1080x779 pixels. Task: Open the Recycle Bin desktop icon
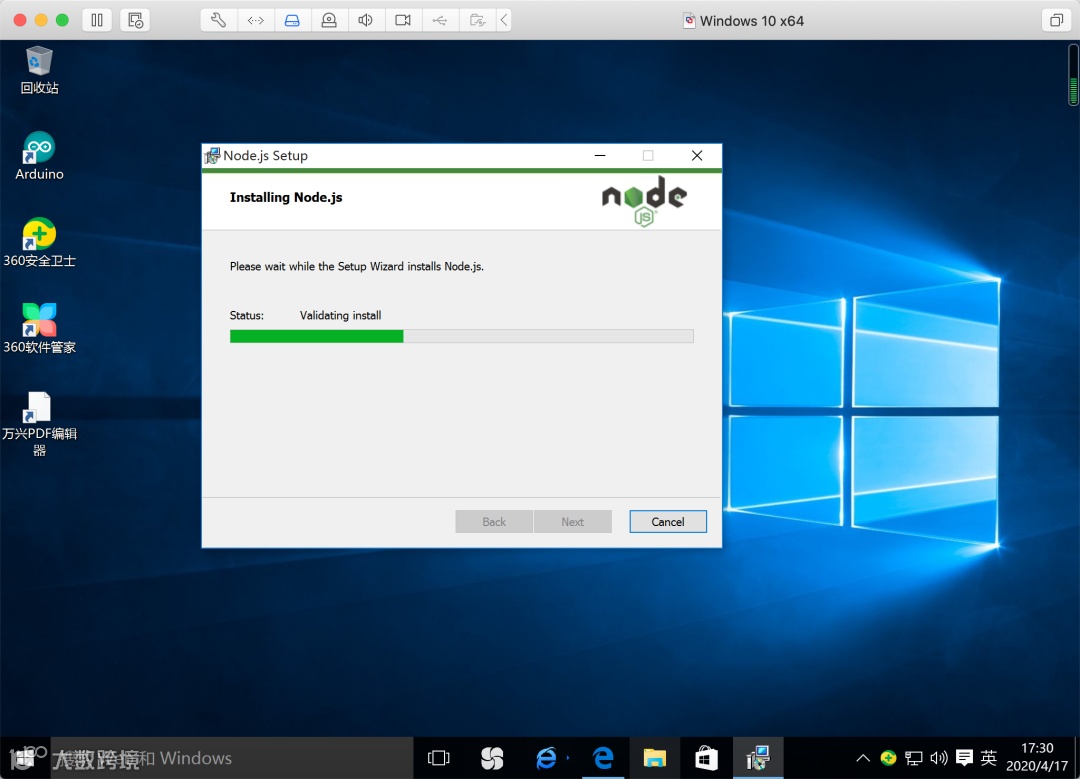[x=39, y=70]
